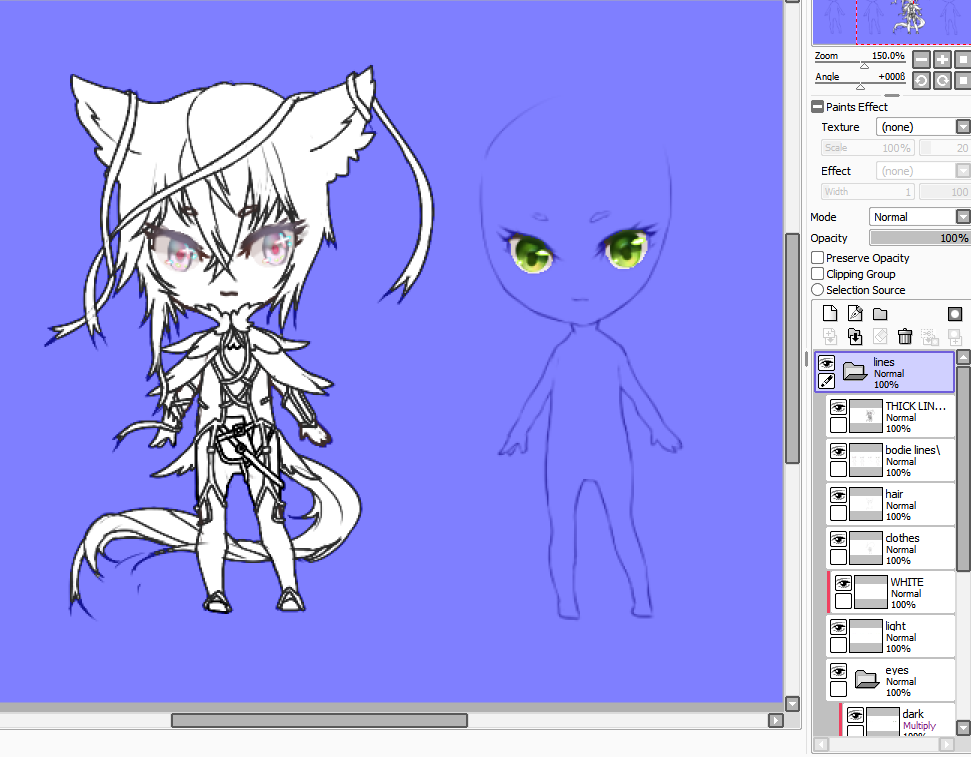This screenshot has width=971, height=757.
Task: Click the '150.0%' zoom value
Action: pyautogui.click(x=888, y=56)
